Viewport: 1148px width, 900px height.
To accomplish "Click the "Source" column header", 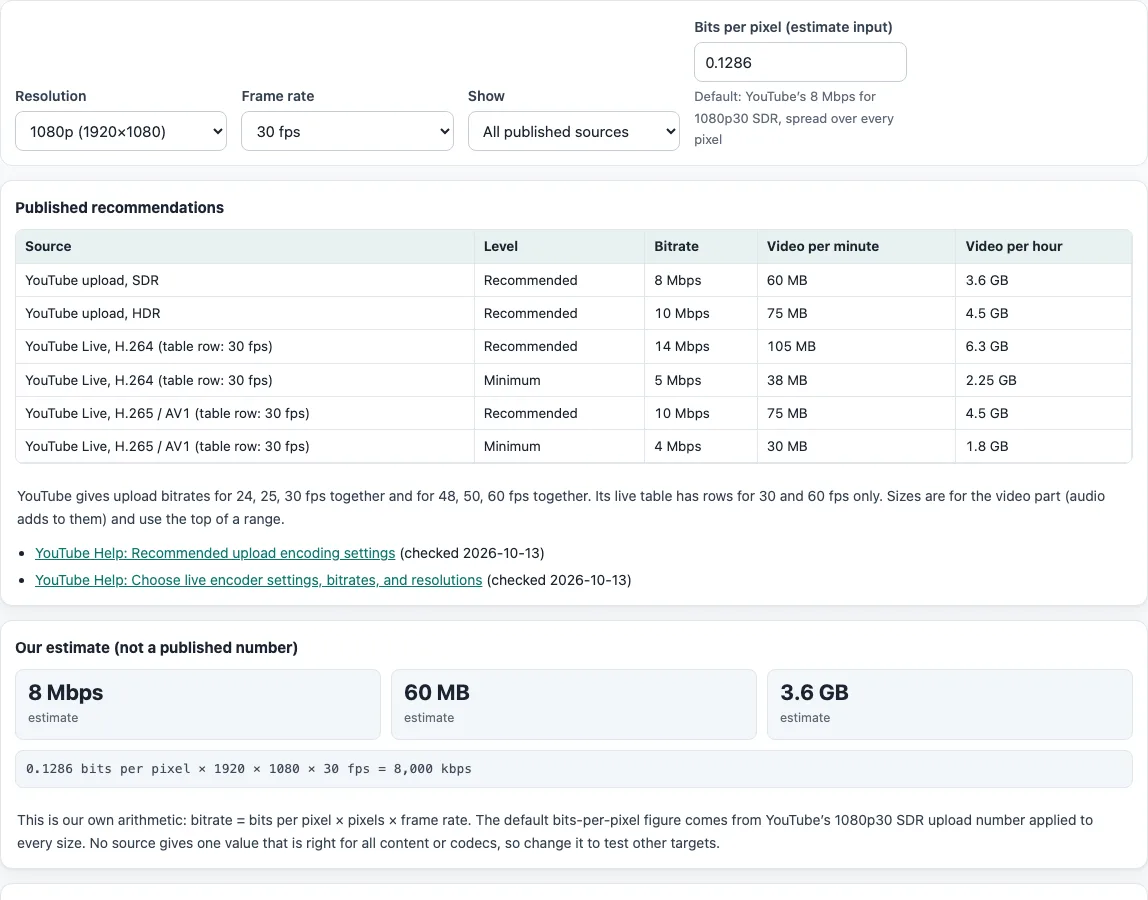I will click(x=245, y=246).
